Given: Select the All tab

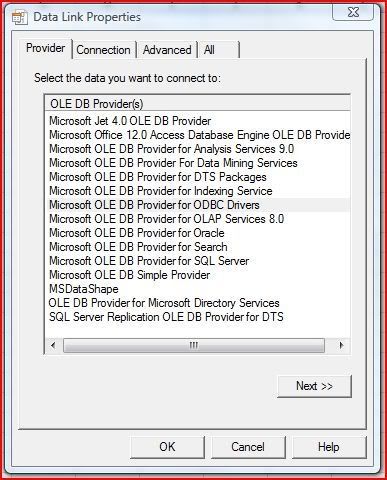Looking at the screenshot, I should coord(219,50).
